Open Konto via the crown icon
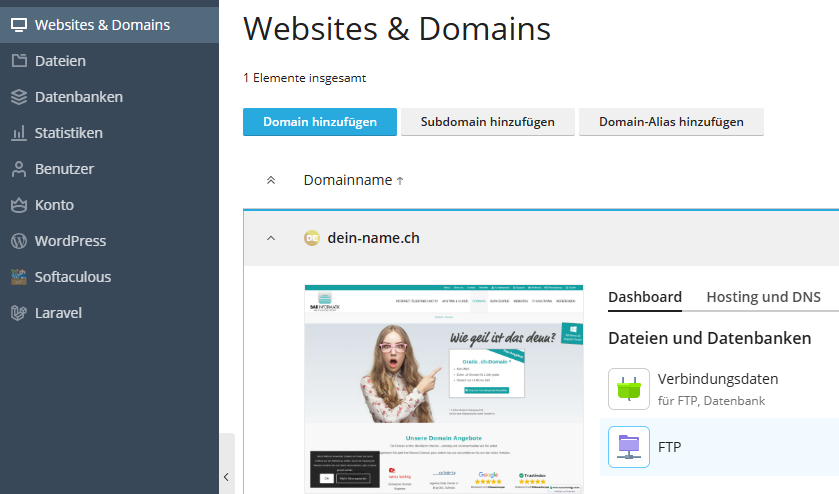Viewport: 839px width, 494px height. [18, 205]
